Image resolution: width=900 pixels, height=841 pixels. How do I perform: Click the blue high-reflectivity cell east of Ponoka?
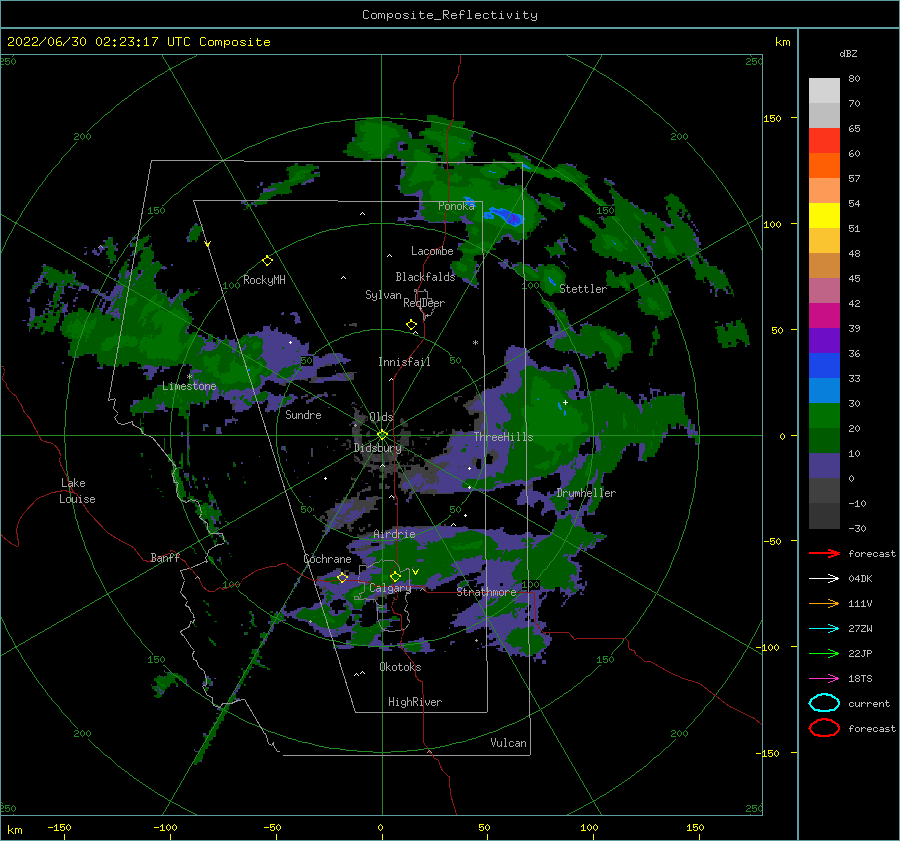tap(505, 218)
